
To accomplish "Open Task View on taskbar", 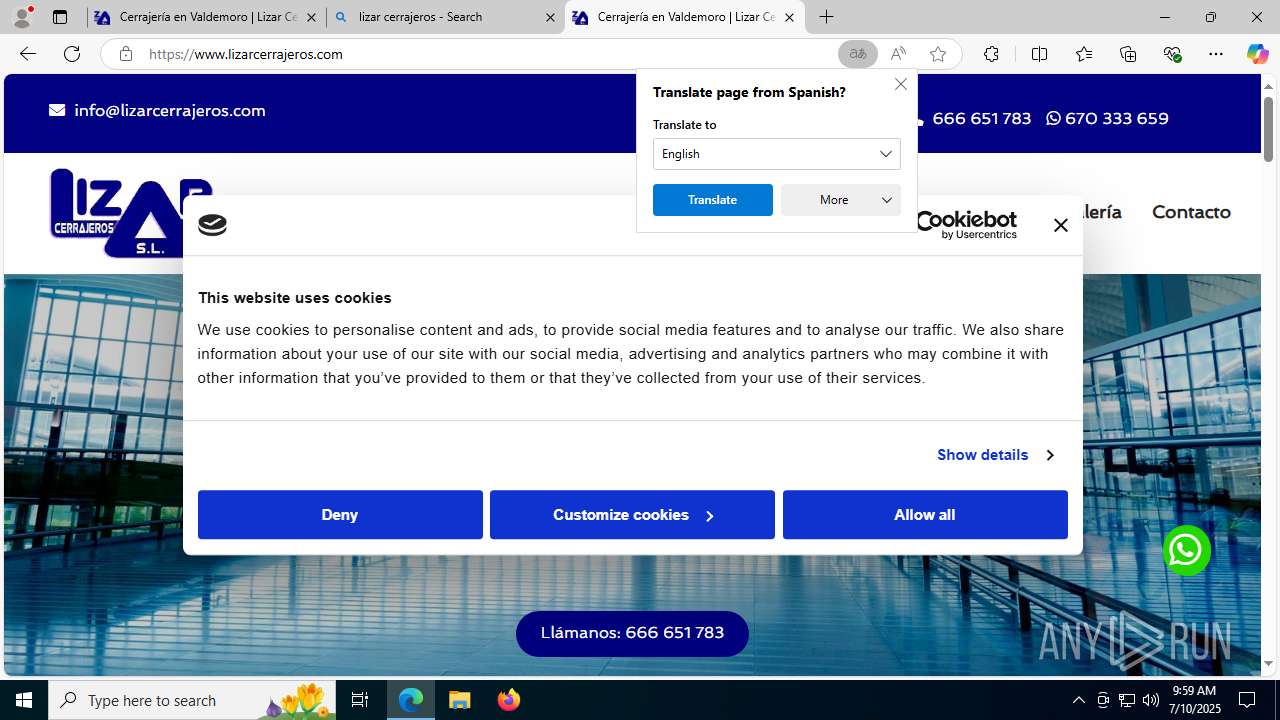I will (x=360, y=700).
